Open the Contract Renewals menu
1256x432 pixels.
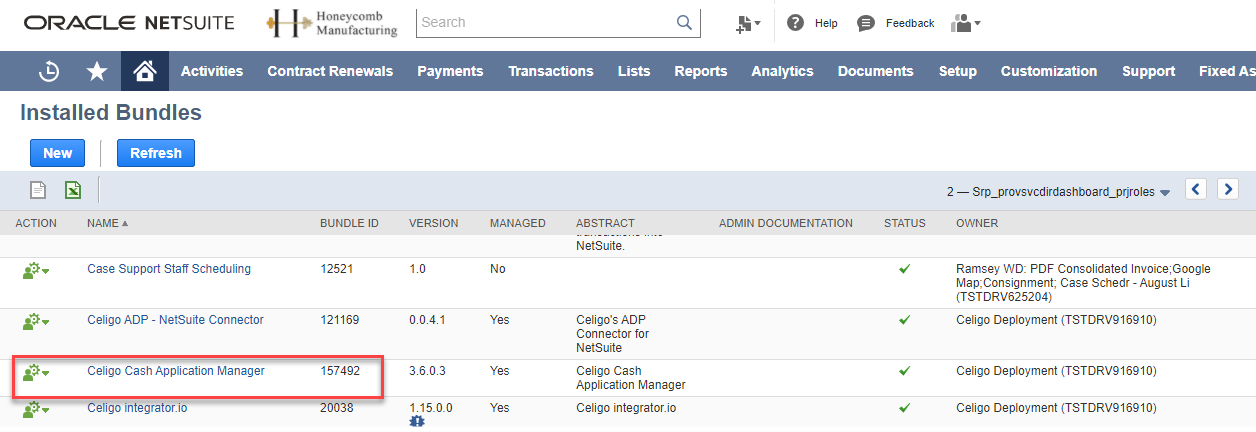tap(330, 71)
